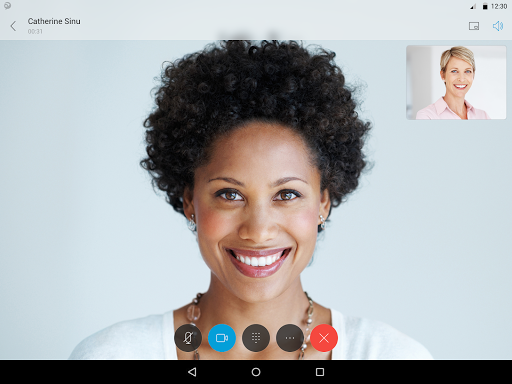Click the 00:31 call timer
Viewport: 512px width, 384px height.
pos(35,31)
